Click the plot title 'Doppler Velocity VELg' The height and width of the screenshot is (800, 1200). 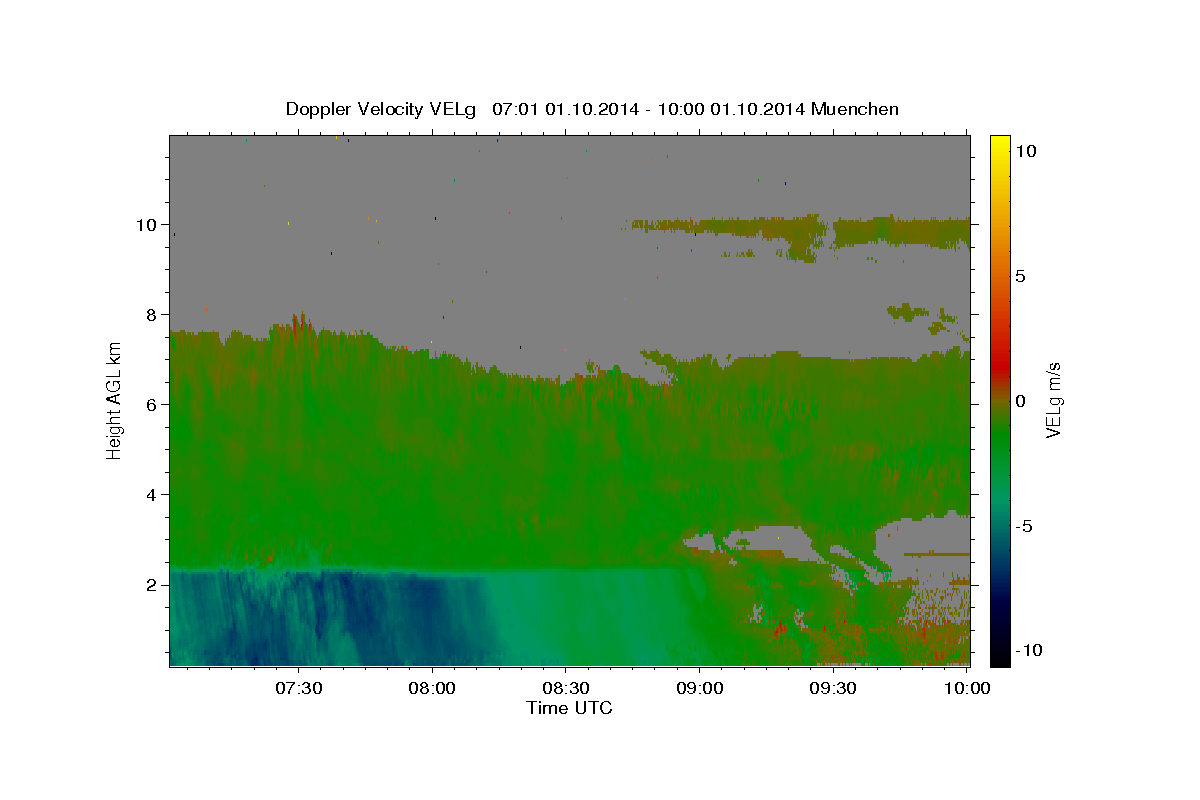383,109
